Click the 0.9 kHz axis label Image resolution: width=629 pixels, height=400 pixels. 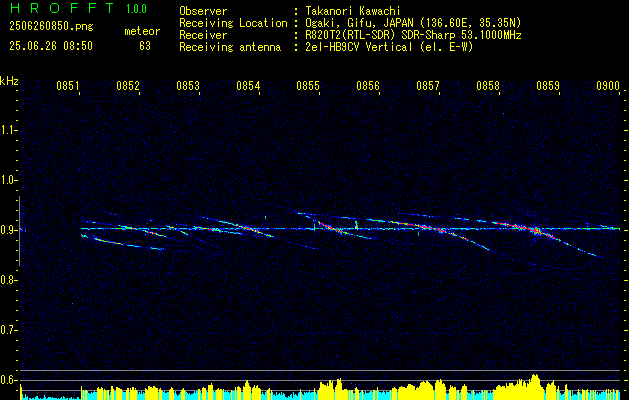[8, 230]
